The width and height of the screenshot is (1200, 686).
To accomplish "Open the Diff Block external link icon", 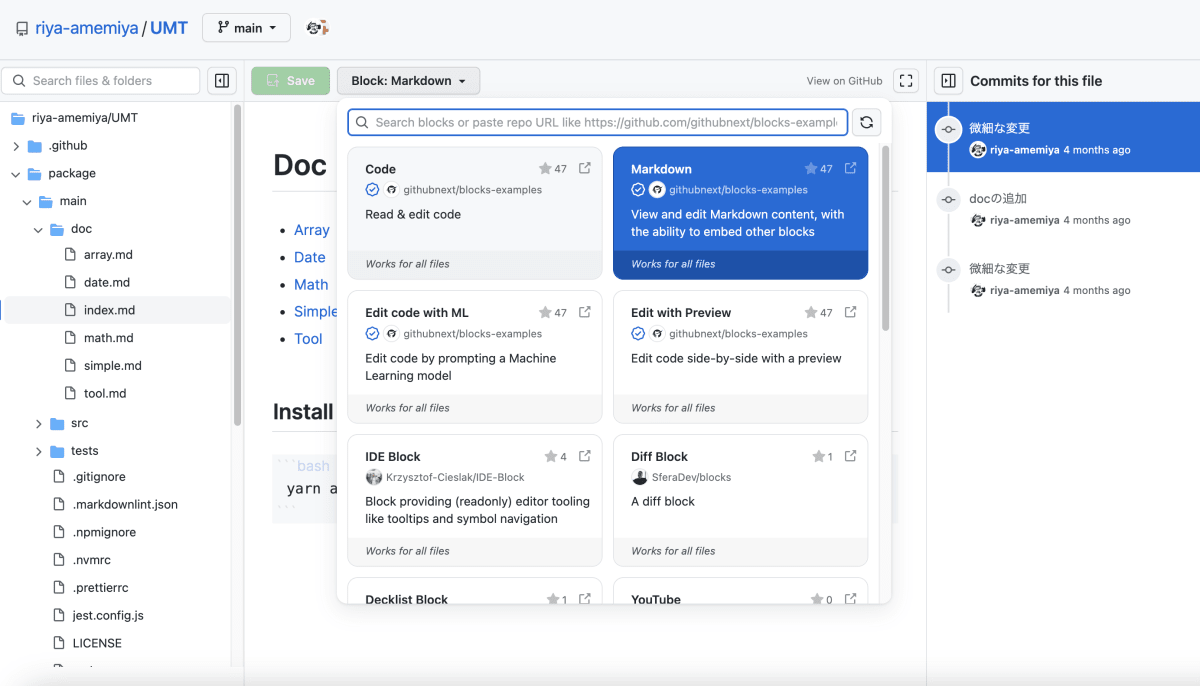I will 850,456.
